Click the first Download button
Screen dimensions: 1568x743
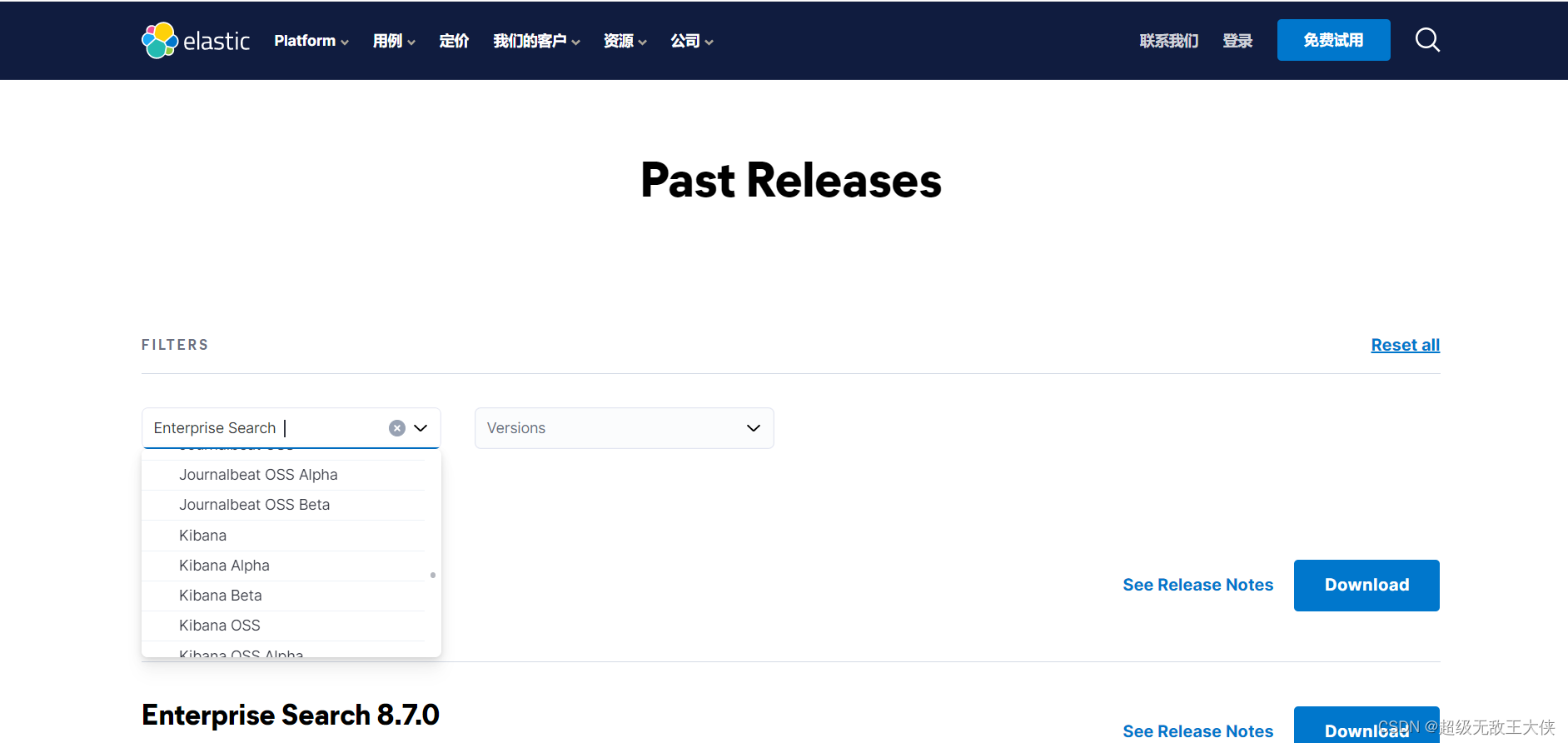tap(1366, 586)
